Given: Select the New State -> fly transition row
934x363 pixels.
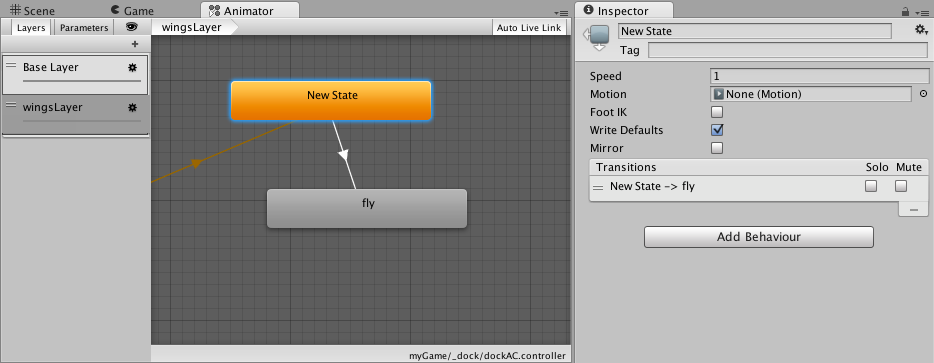Looking at the screenshot, I should pyautogui.click(x=759, y=187).
